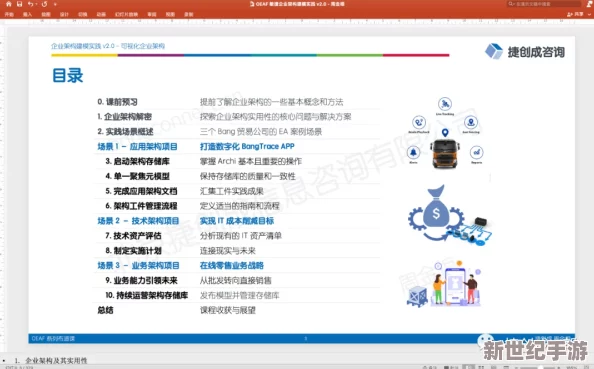Select the 幻灯片放映 tab
Screen dimensions: 594x369
(x=127, y=14)
